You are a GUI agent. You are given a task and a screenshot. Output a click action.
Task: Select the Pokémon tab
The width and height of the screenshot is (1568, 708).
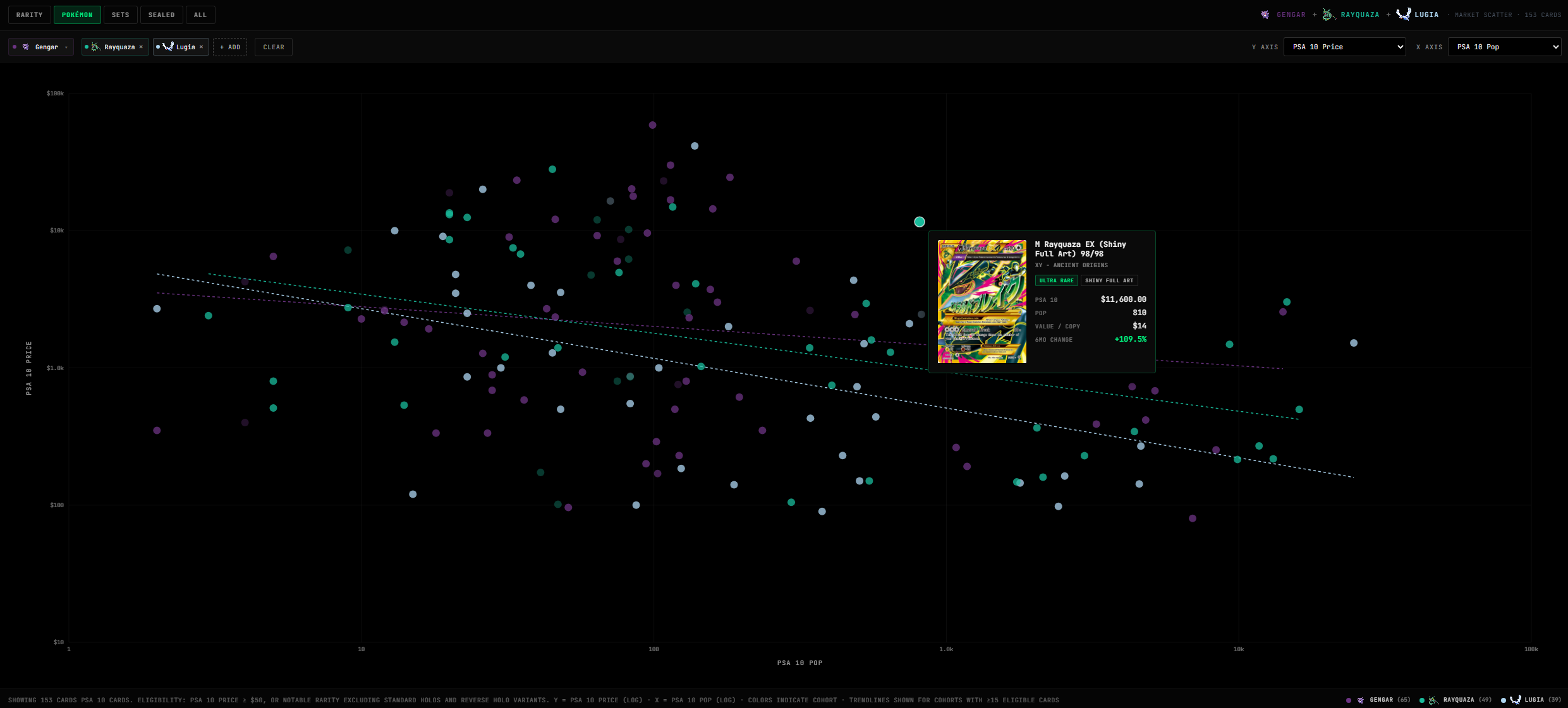[x=77, y=15]
